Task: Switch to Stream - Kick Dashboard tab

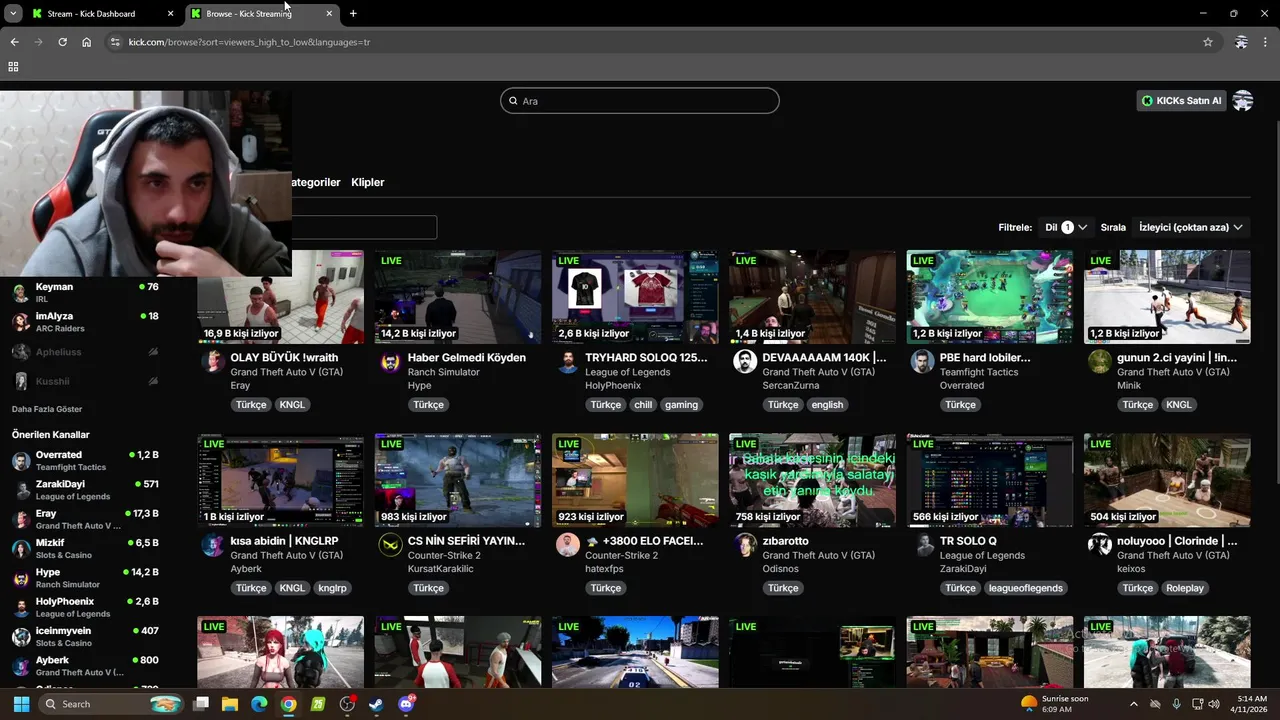Action: pos(100,14)
